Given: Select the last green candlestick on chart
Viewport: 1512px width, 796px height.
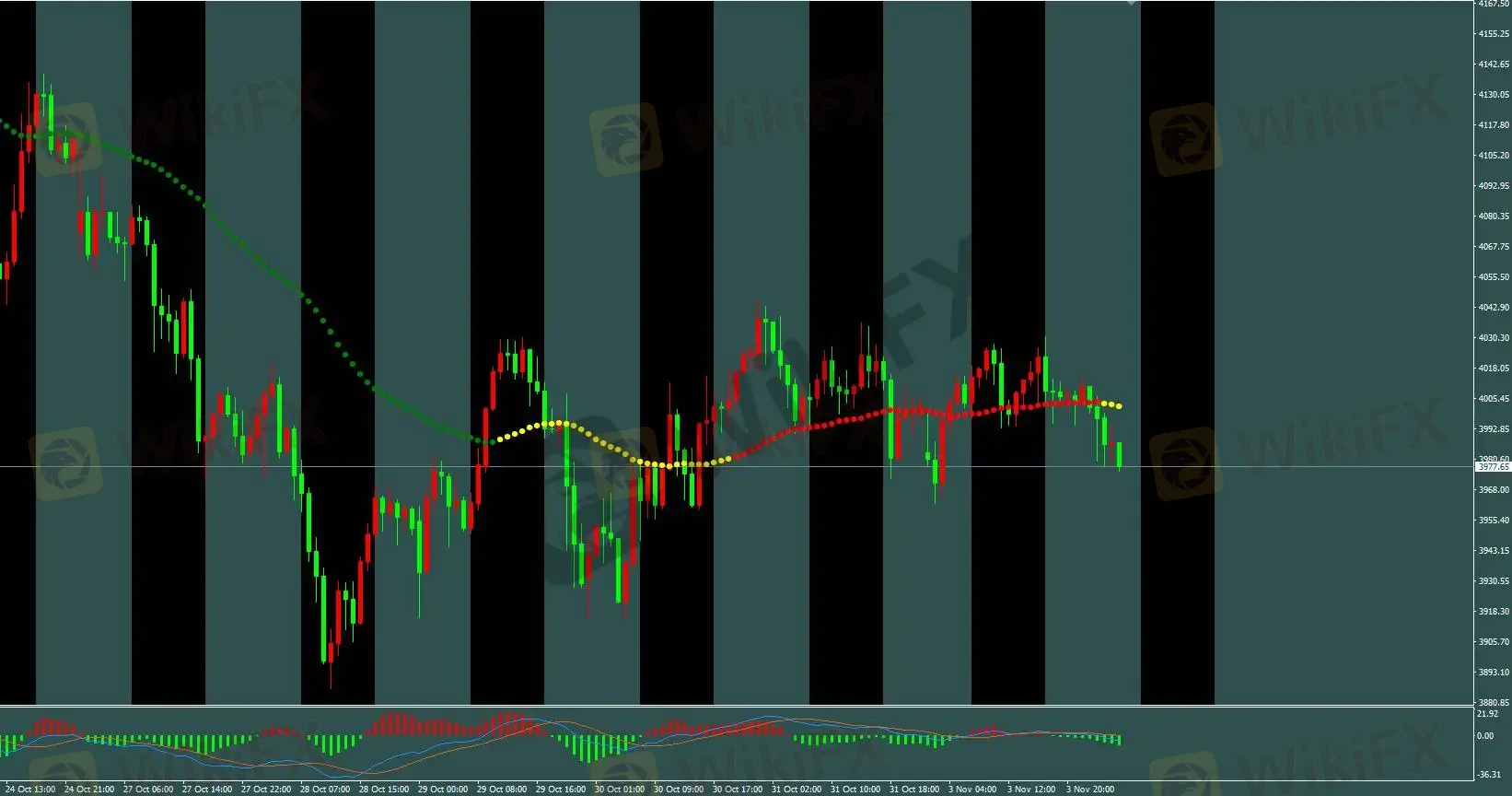Looking at the screenshot, I should (x=1119, y=455).
